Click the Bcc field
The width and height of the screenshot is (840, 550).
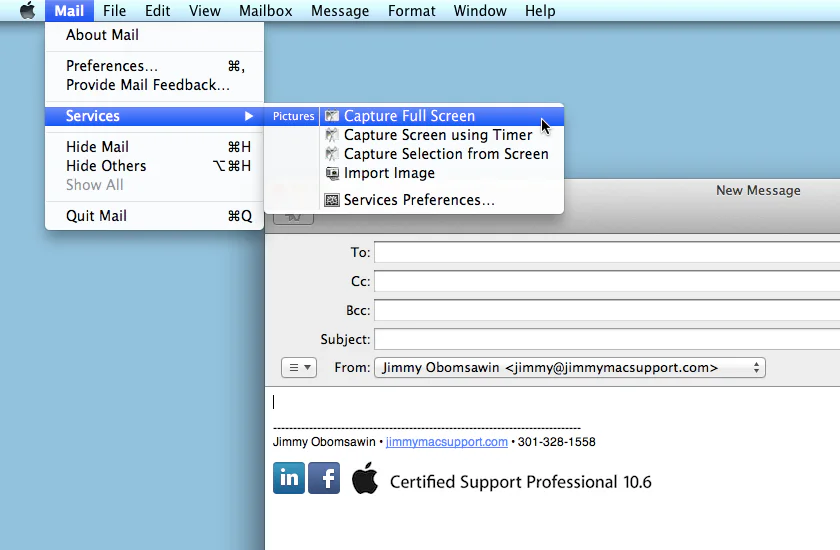point(607,310)
